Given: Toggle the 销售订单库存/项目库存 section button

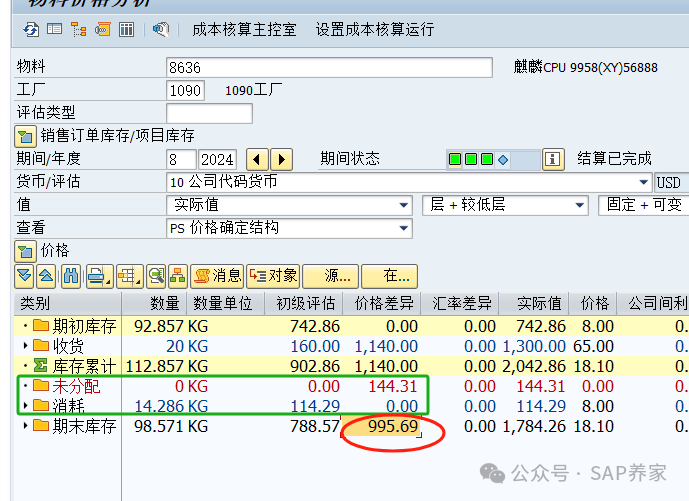Looking at the screenshot, I should (26, 136).
